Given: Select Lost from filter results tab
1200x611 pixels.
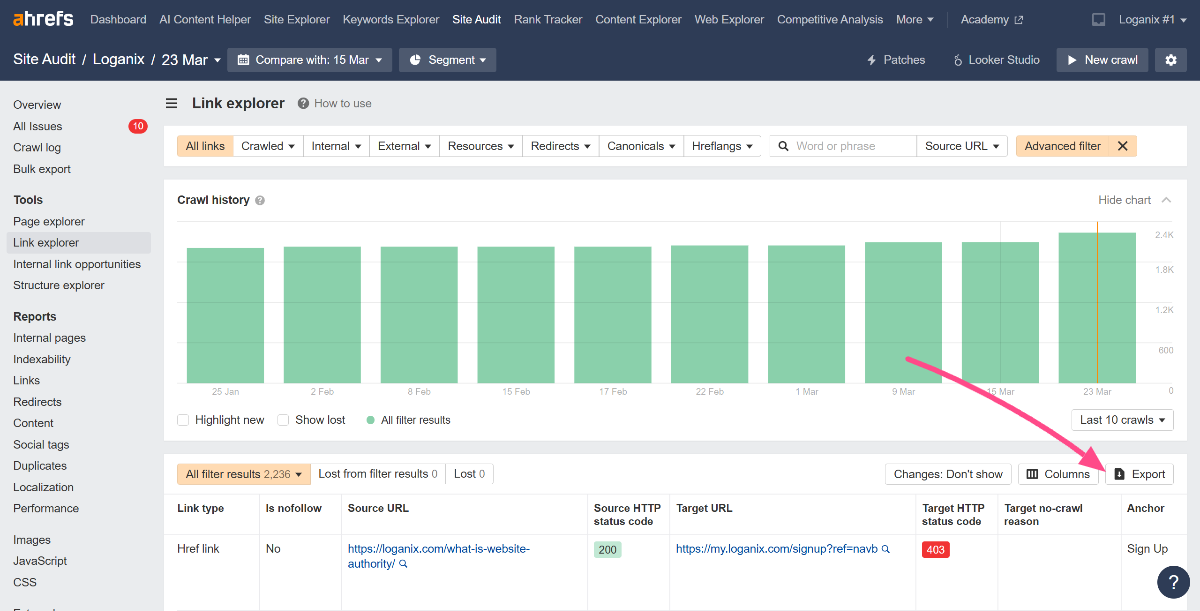Looking at the screenshot, I should [378, 474].
